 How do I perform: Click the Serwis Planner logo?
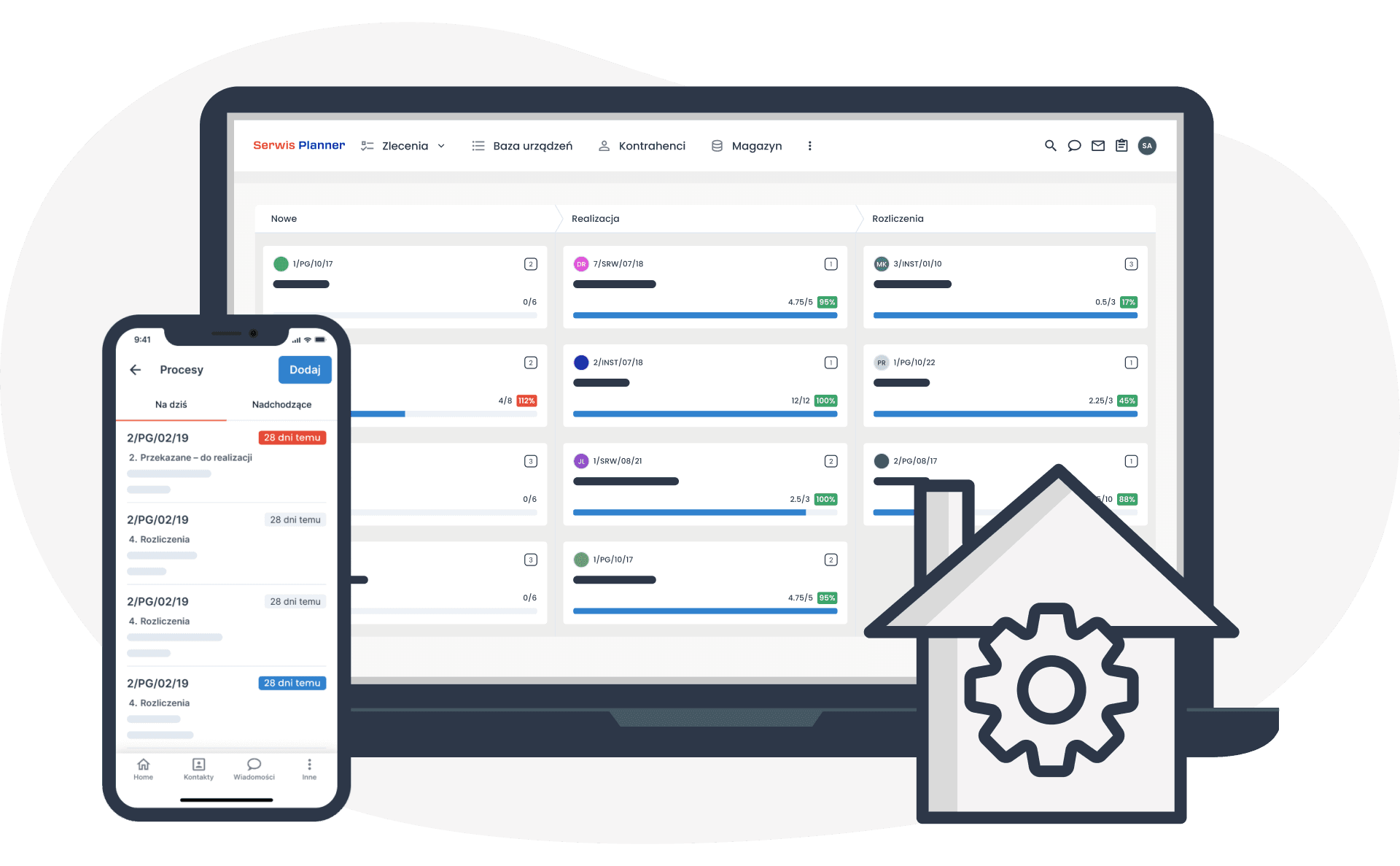(299, 145)
